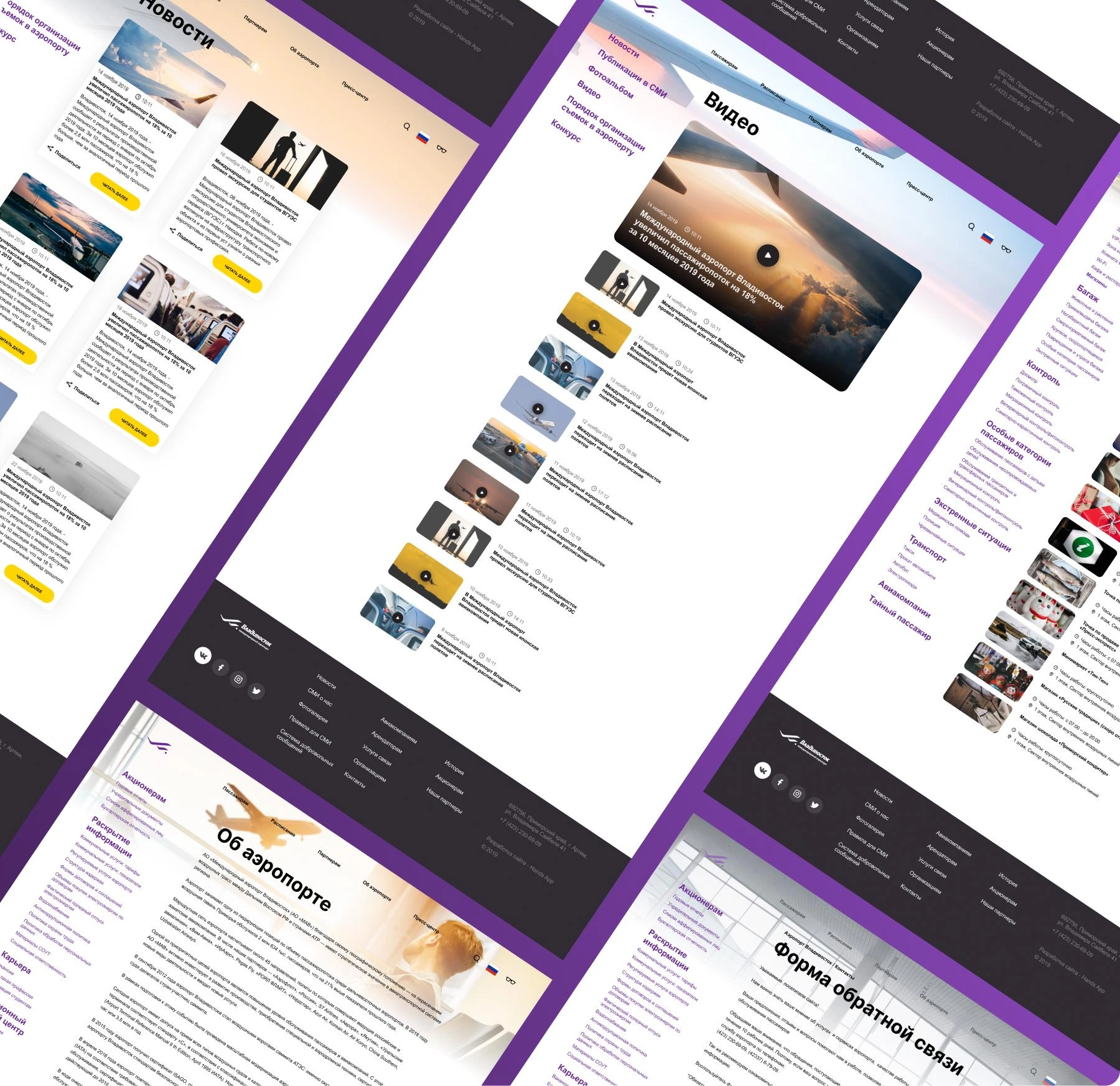Viewport: 1120px width, 1086px height.
Task: Open Об аэропорте in the Видео page menu
Action: 869,157
